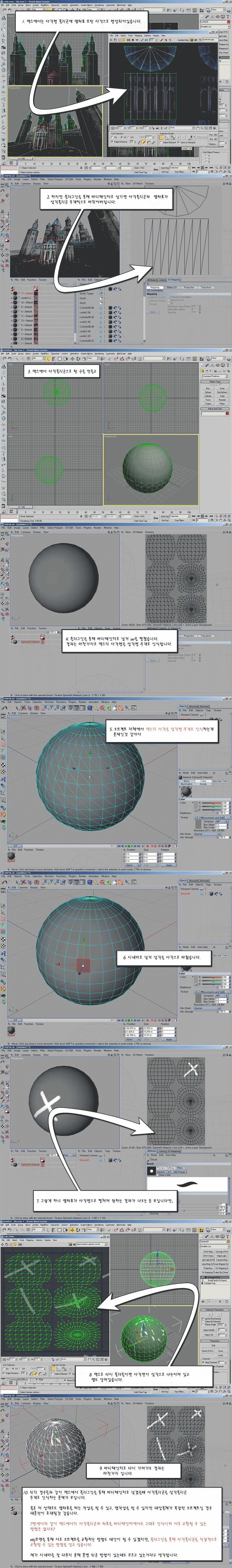Select Lights category icon in step 3 Create panel
This screenshot has width=232, height=1568.
tap(211, 371)
